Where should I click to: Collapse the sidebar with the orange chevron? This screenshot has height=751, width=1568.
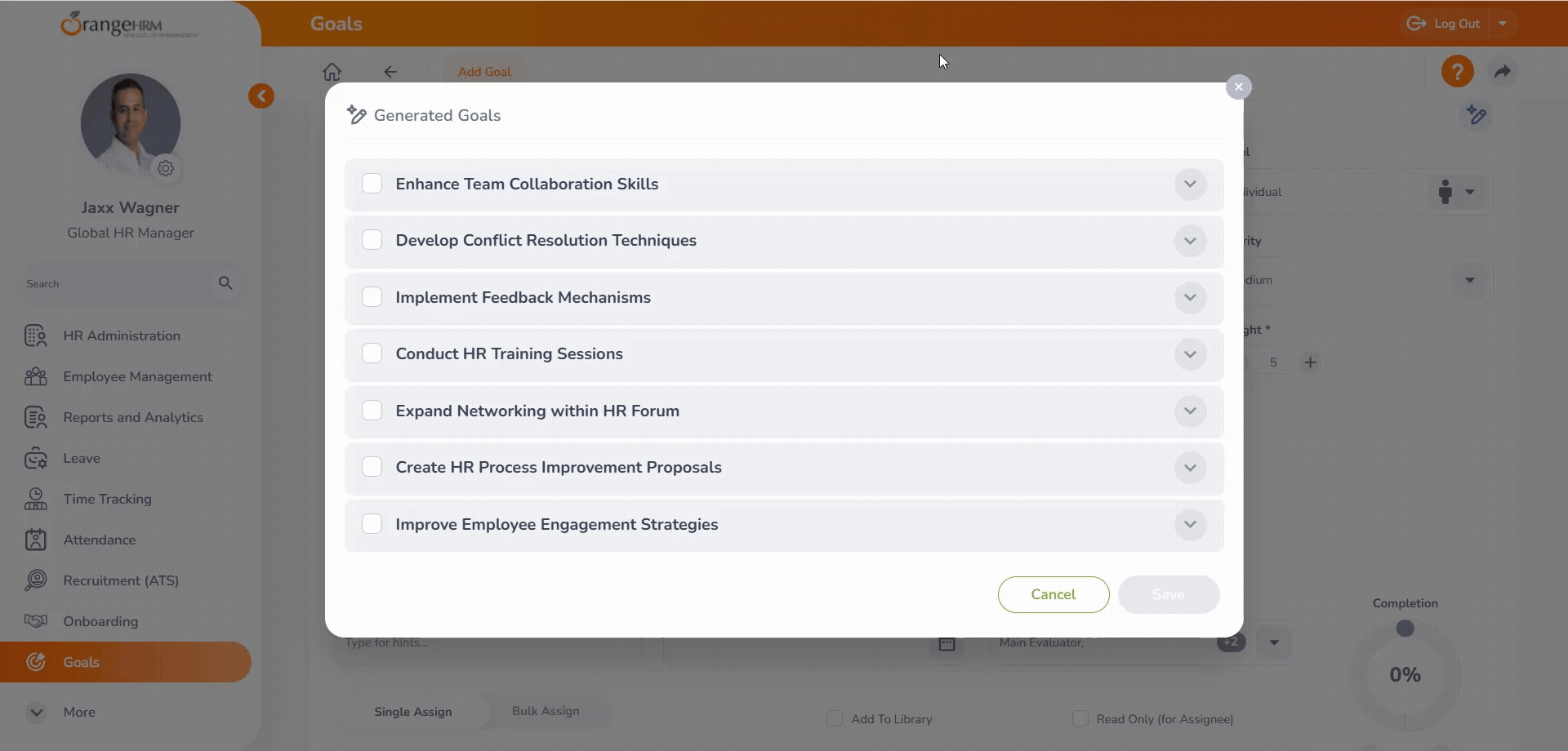coord(261,96)
